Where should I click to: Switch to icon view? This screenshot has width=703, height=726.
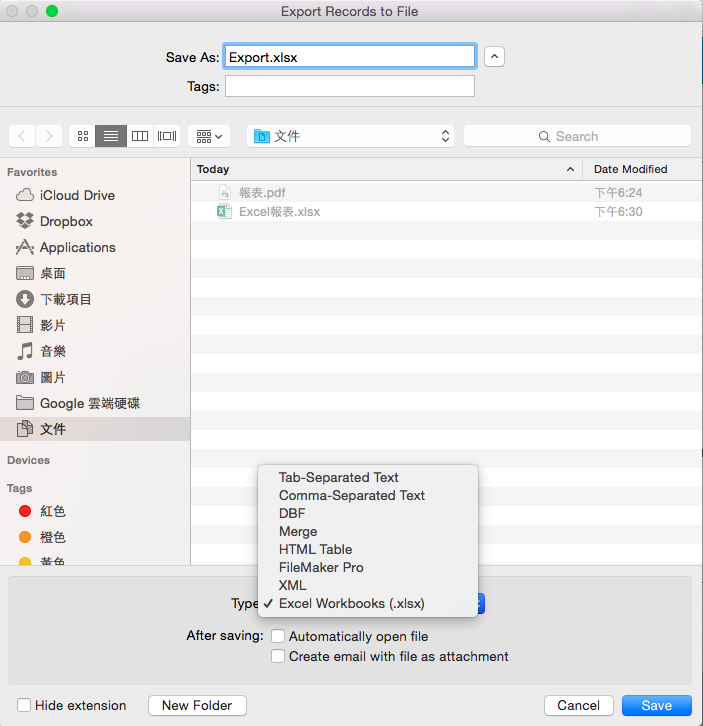pos(82,136)
